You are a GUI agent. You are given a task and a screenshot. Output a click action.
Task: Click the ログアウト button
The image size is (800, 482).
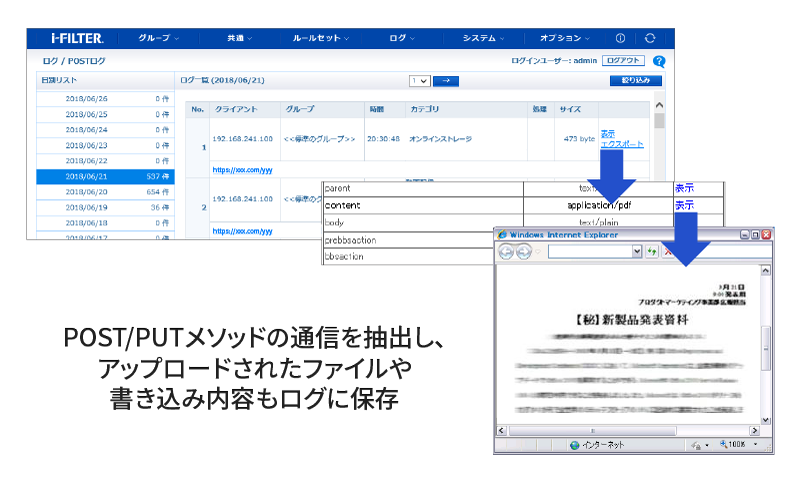coord(623,61)
